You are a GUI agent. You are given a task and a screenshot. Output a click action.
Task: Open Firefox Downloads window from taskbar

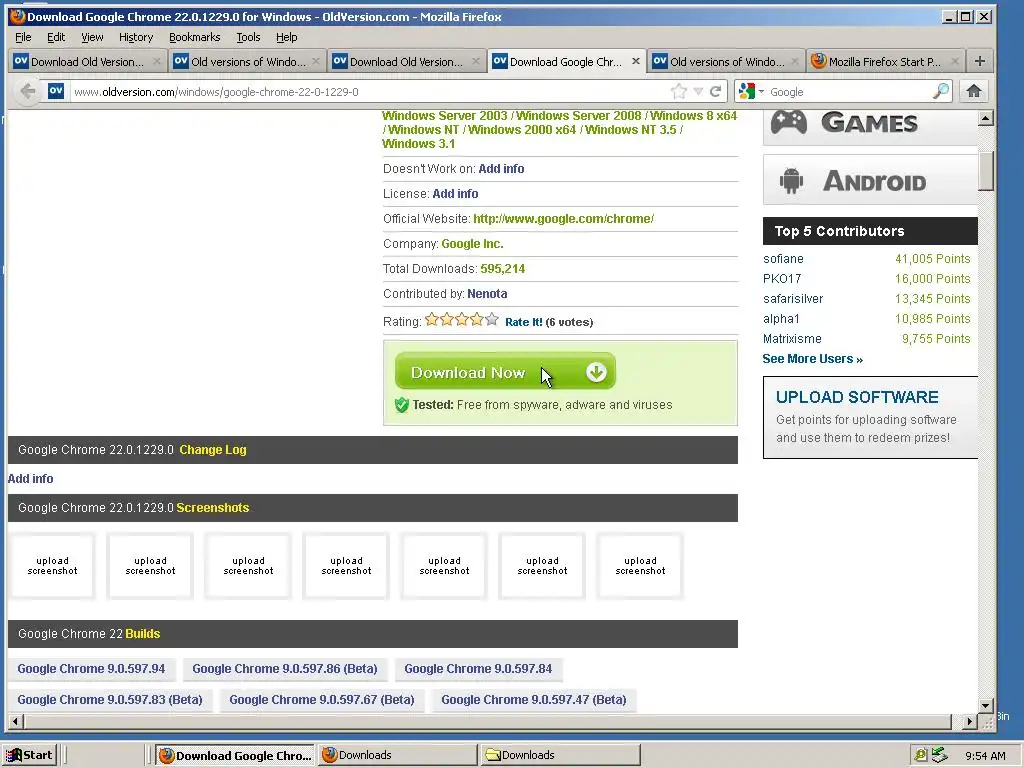[x=397, y=756]
